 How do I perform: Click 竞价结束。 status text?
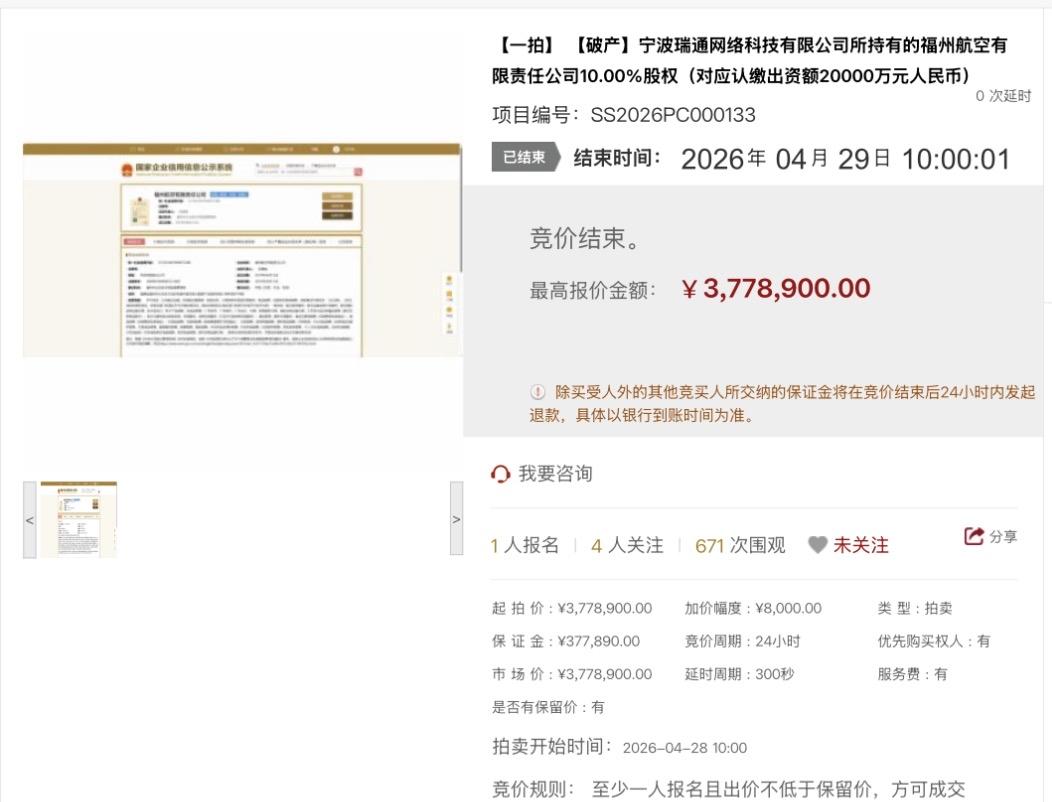[584, 238]
